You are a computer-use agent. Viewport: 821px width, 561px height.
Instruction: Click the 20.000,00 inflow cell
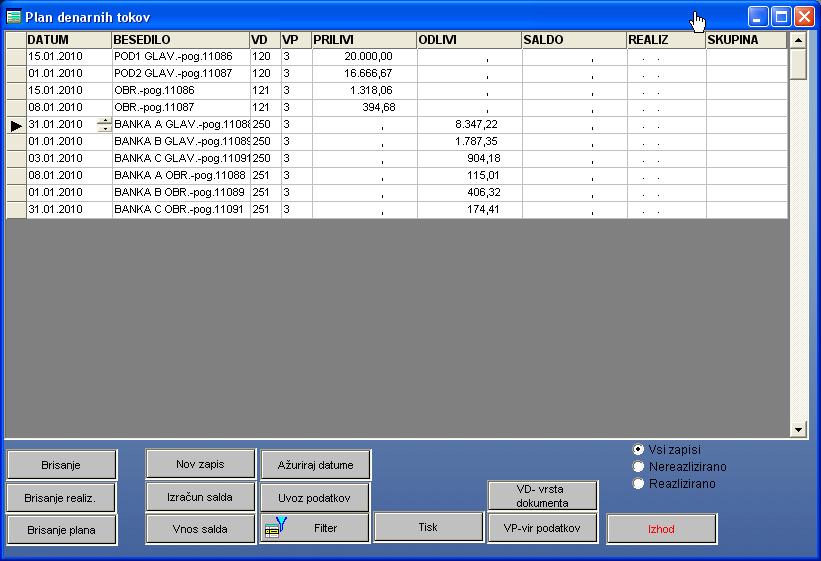click(364, 57)
